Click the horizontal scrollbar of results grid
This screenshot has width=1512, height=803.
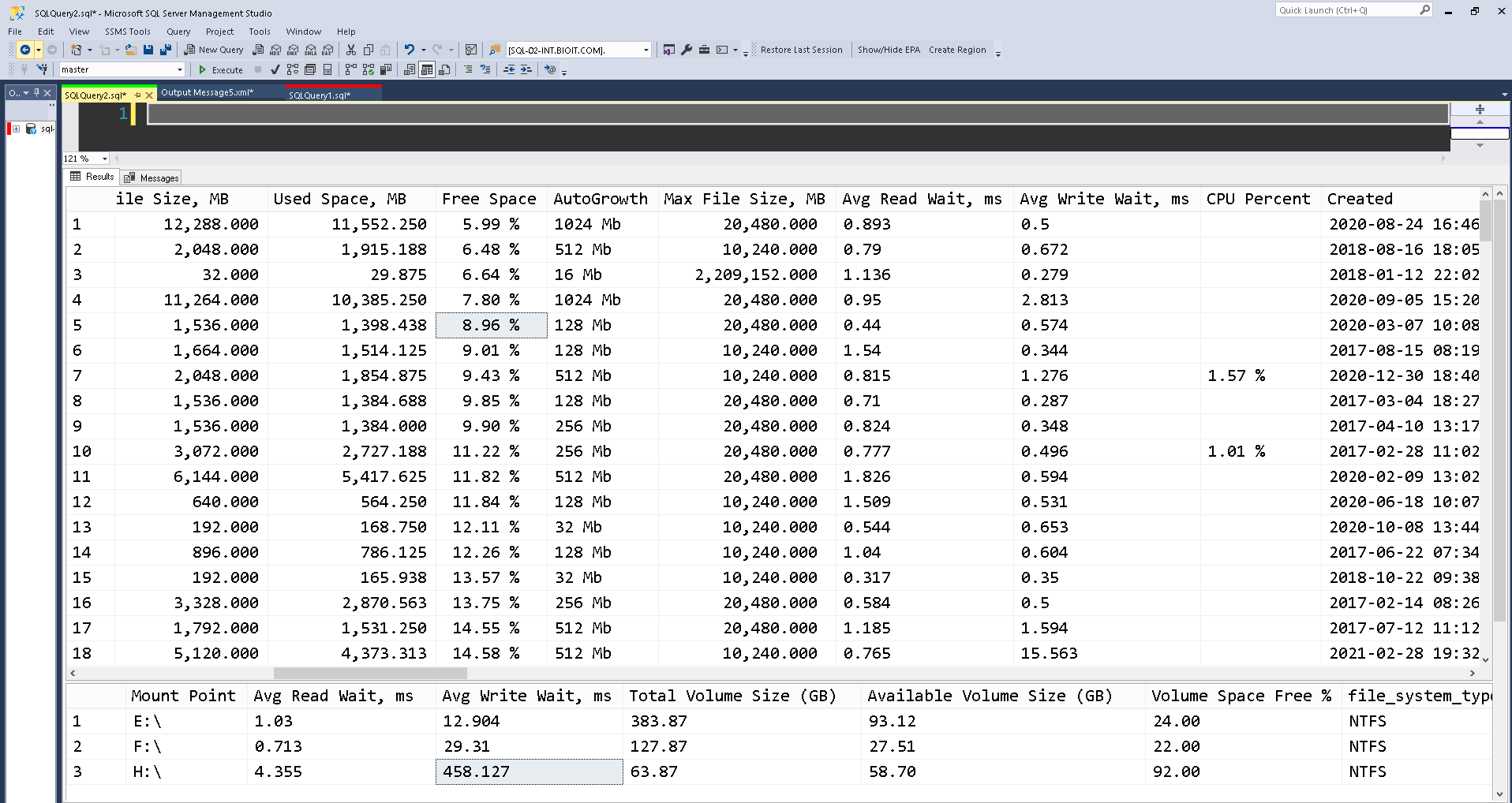(x=370, y=674)
